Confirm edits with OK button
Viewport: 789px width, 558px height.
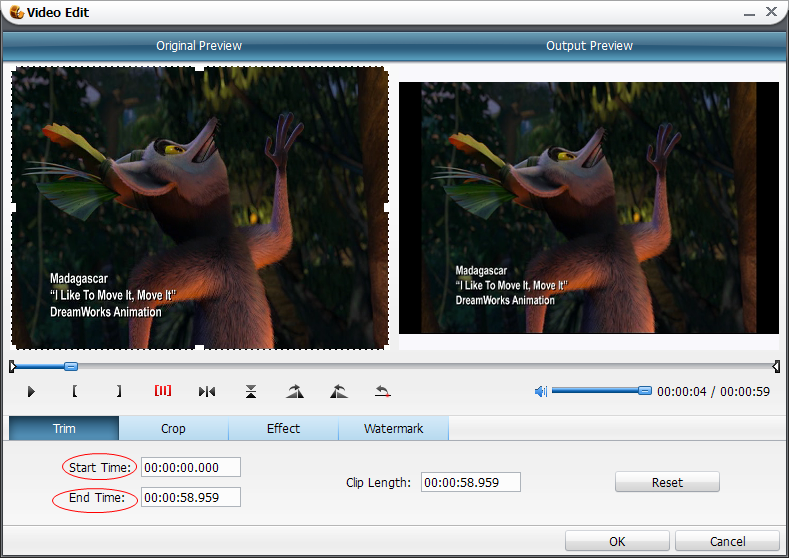point(617,541)
